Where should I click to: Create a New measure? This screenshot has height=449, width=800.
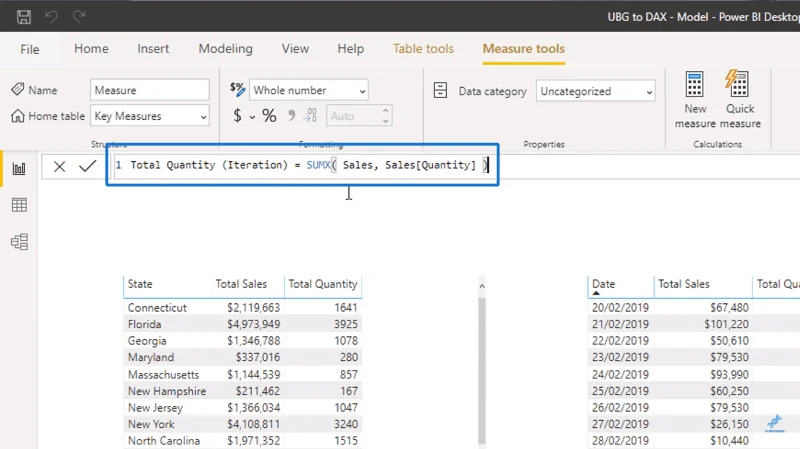(694, 99)
